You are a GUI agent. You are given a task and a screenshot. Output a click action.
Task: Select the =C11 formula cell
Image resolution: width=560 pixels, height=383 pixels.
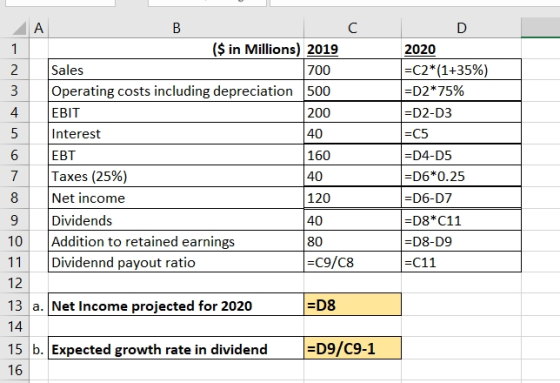point(461,262)
